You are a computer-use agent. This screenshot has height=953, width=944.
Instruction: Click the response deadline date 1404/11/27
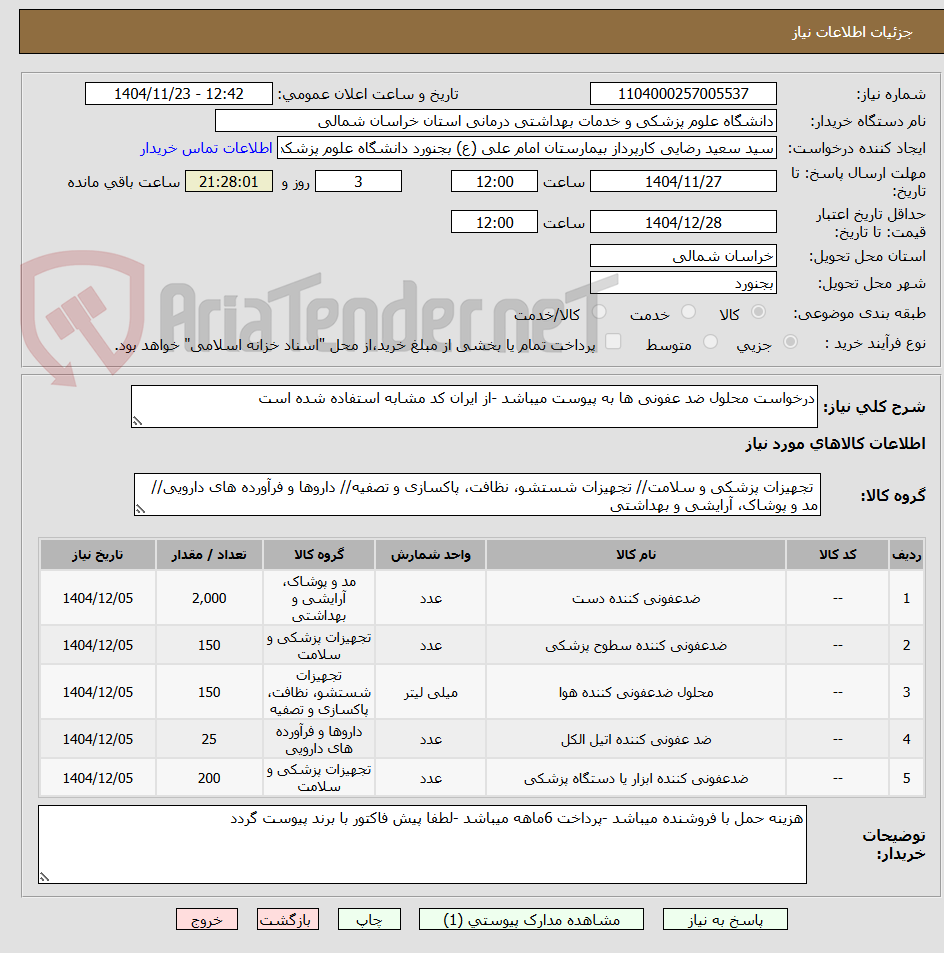[683, 181]
